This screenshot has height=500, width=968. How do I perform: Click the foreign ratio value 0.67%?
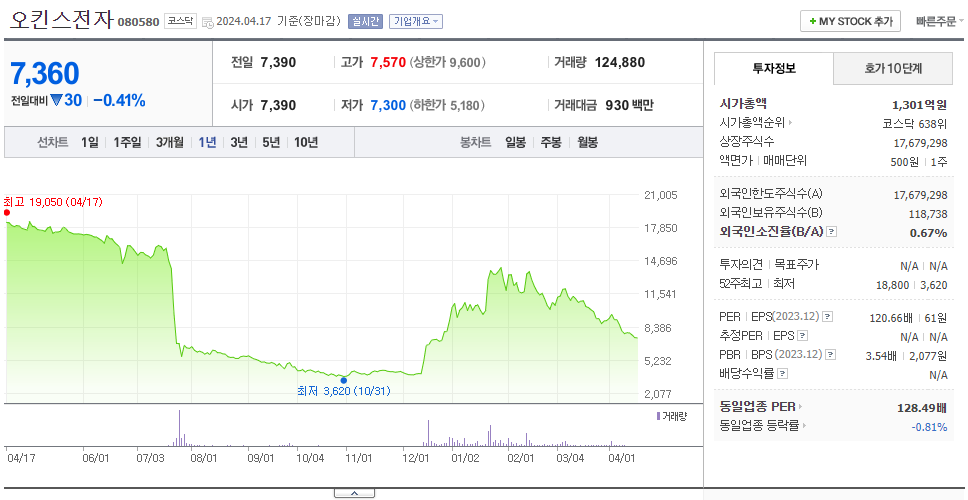[928, 233]
